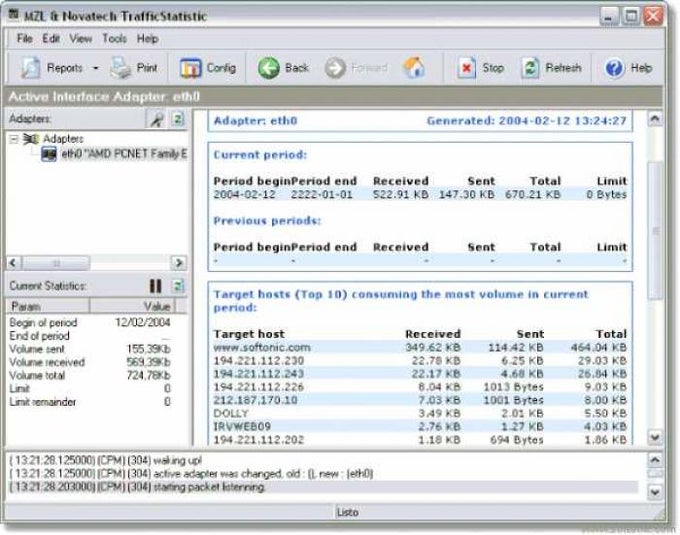
Task: Click the Adapters horizontal scrollbar thumb
Action: pyautogui.click(x=56, y=263)
